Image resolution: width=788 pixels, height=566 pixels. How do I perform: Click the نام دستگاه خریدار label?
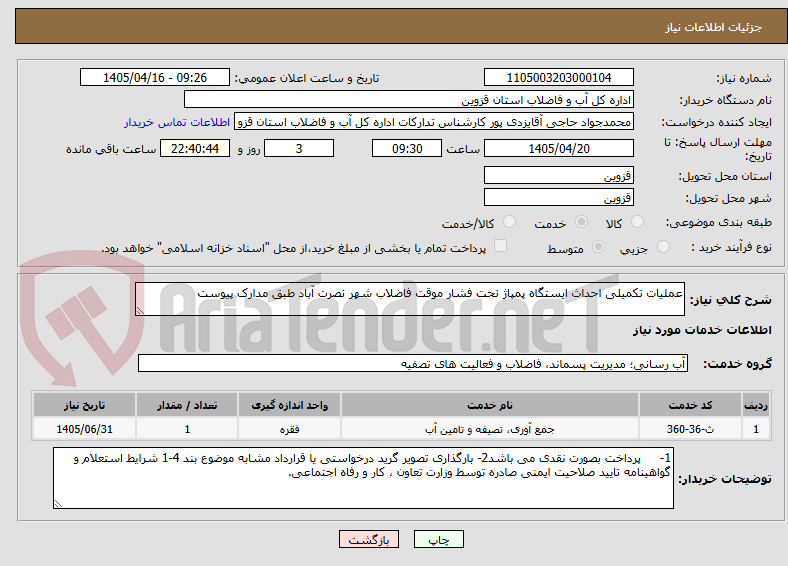(x=726, y=101)
